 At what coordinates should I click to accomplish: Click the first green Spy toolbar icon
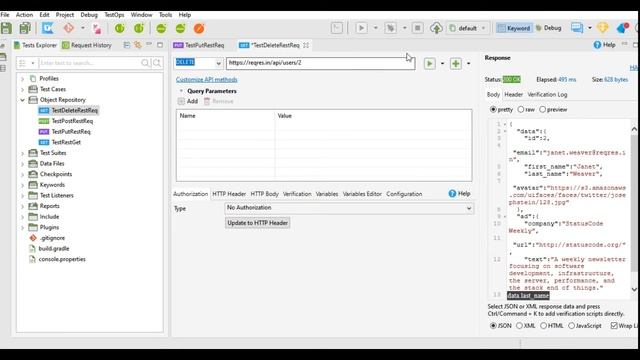[120, 28]
